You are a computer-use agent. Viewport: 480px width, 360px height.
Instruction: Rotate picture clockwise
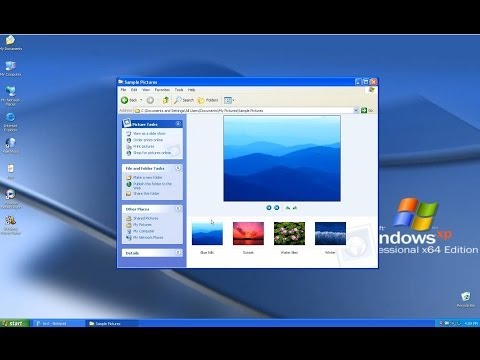288,208
